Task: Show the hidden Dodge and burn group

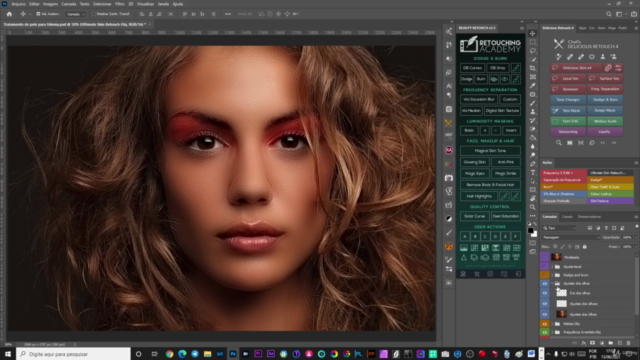Action: [545, 275]
